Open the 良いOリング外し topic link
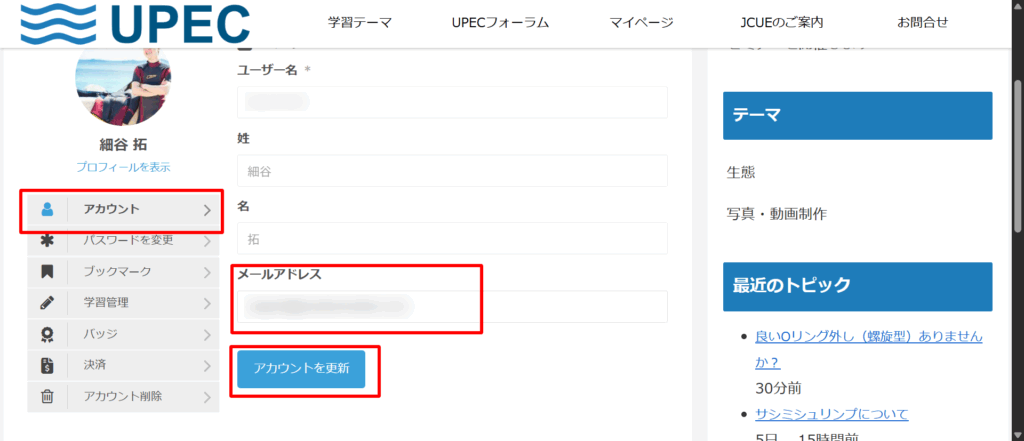This screenshot has width=1024, height=441. click(868, 337)
